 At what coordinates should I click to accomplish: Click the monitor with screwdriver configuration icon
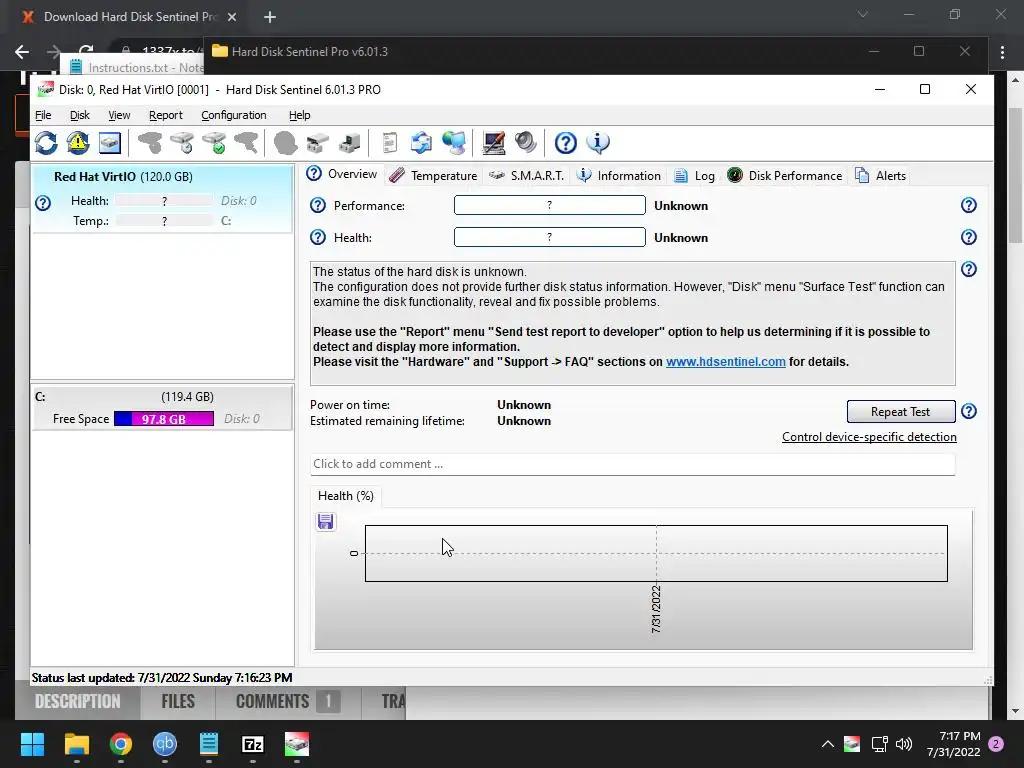click(494, 142)
